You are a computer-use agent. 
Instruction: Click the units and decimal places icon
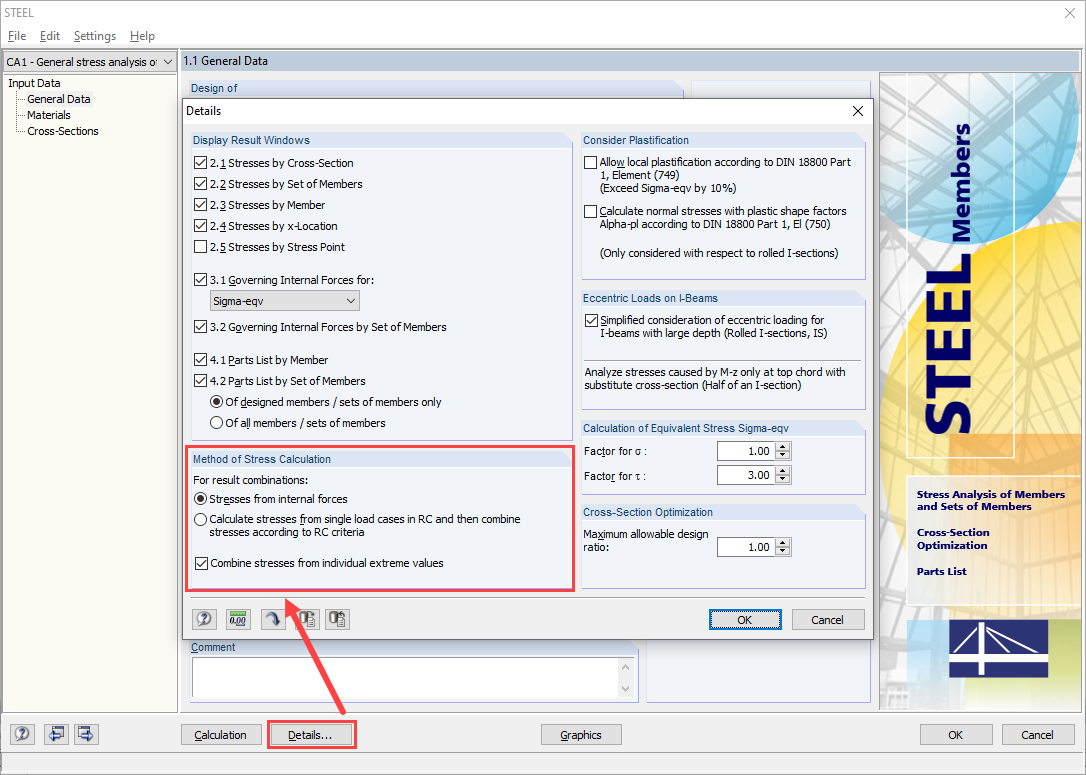click(238, 619)
